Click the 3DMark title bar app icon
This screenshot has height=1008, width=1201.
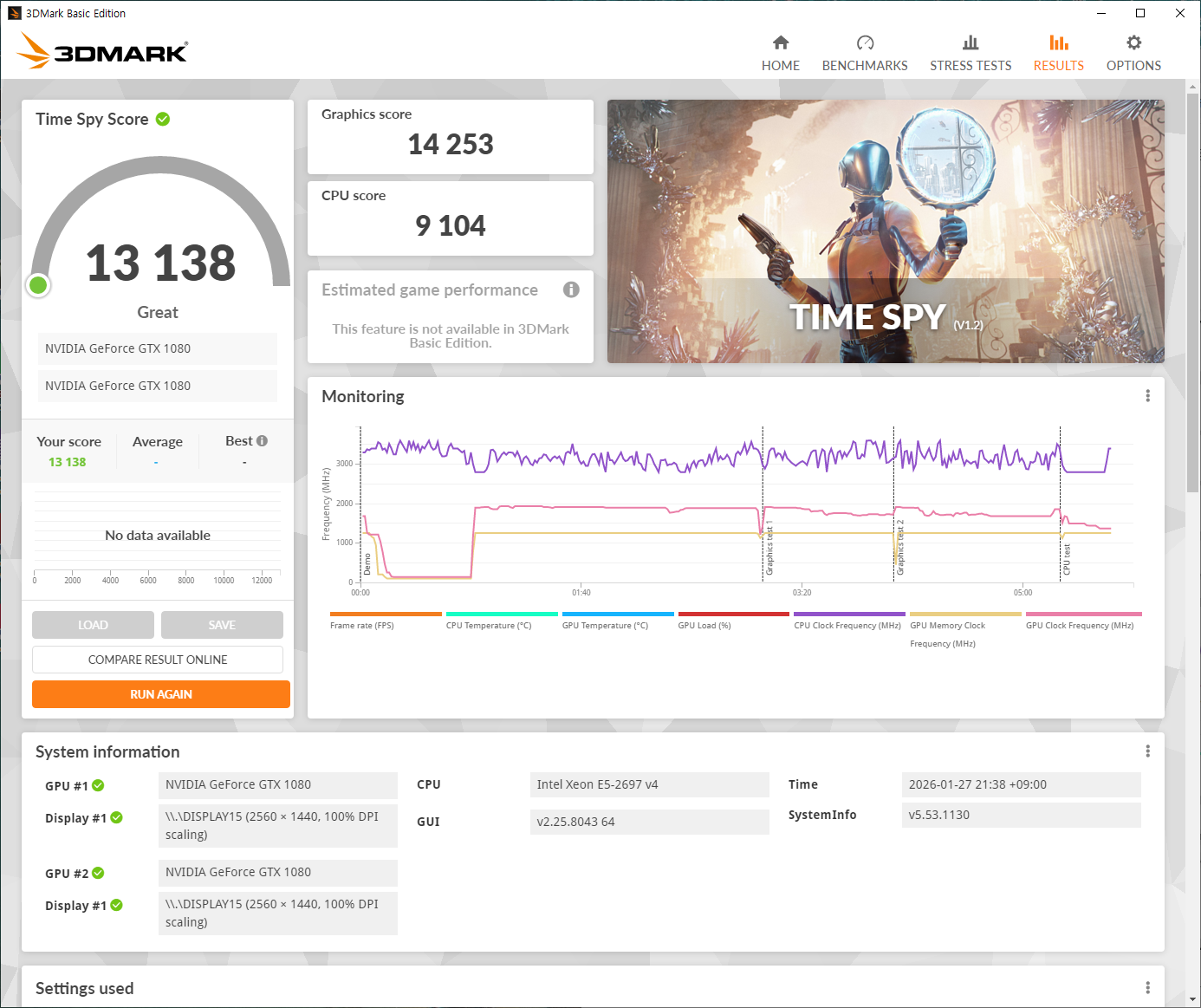14,13
